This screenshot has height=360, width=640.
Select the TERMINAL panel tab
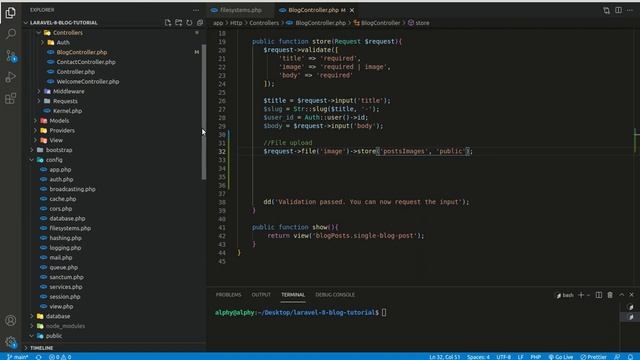tap(293, 295)
